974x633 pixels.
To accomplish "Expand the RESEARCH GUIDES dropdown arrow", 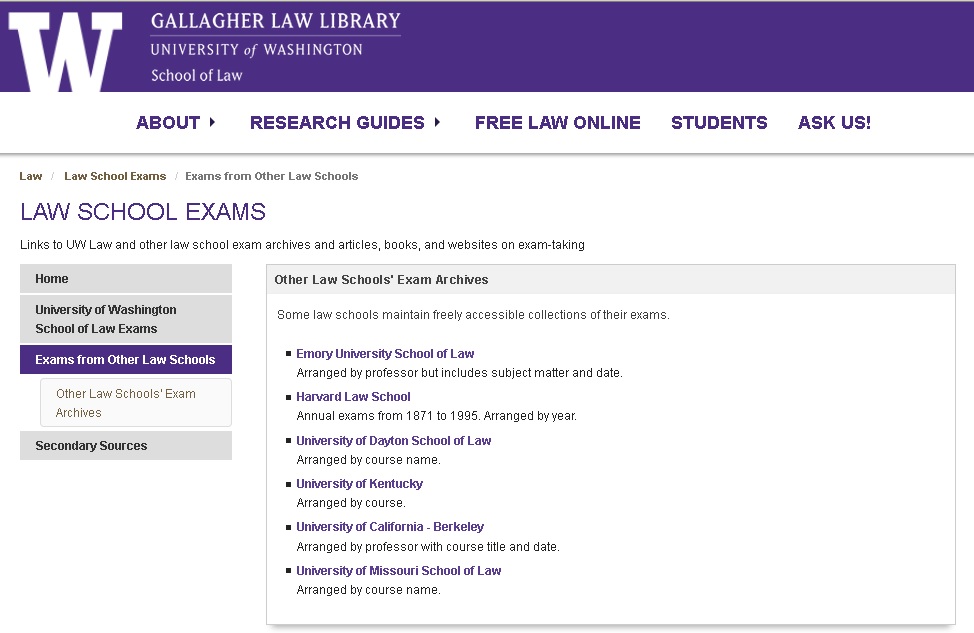I will 437,122.
